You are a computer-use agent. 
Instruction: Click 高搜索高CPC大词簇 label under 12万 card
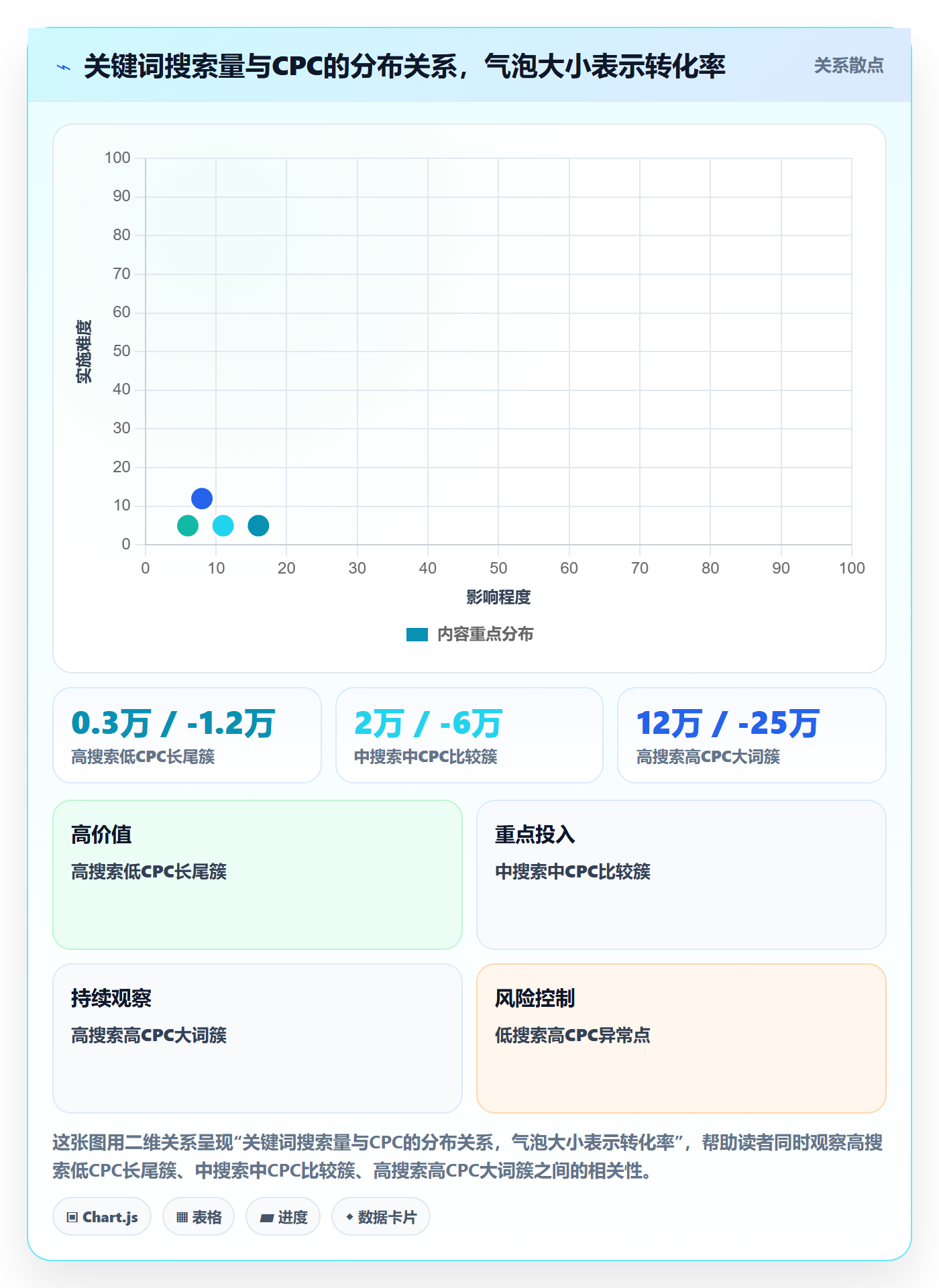tap(708, 757)
